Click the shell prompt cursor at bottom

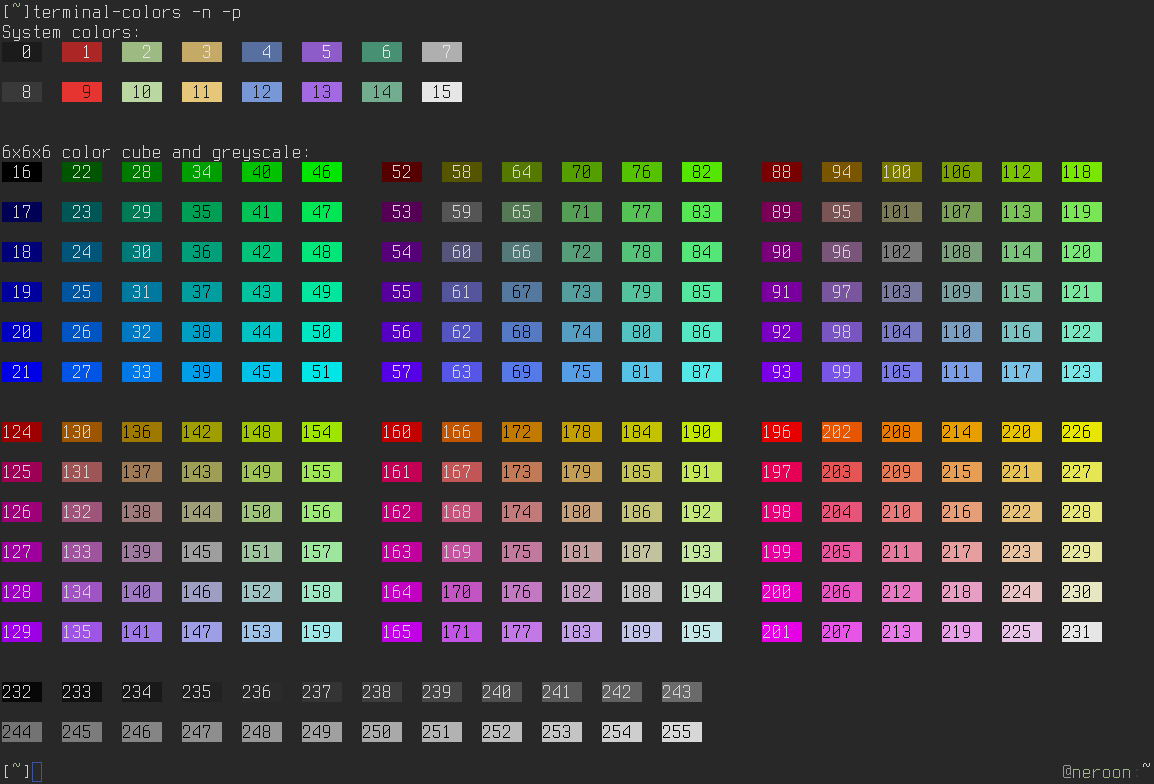pos(37,771)
